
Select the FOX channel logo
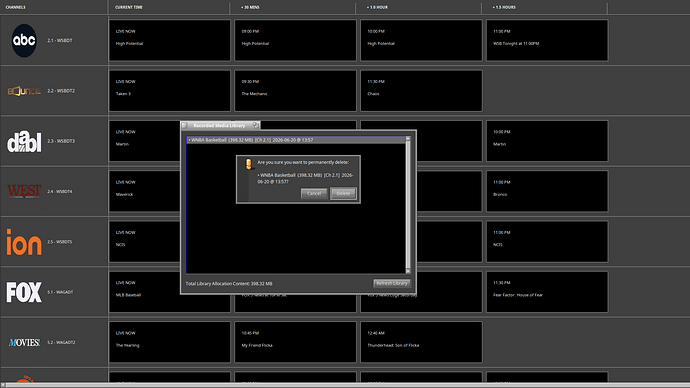pos(24,292)
